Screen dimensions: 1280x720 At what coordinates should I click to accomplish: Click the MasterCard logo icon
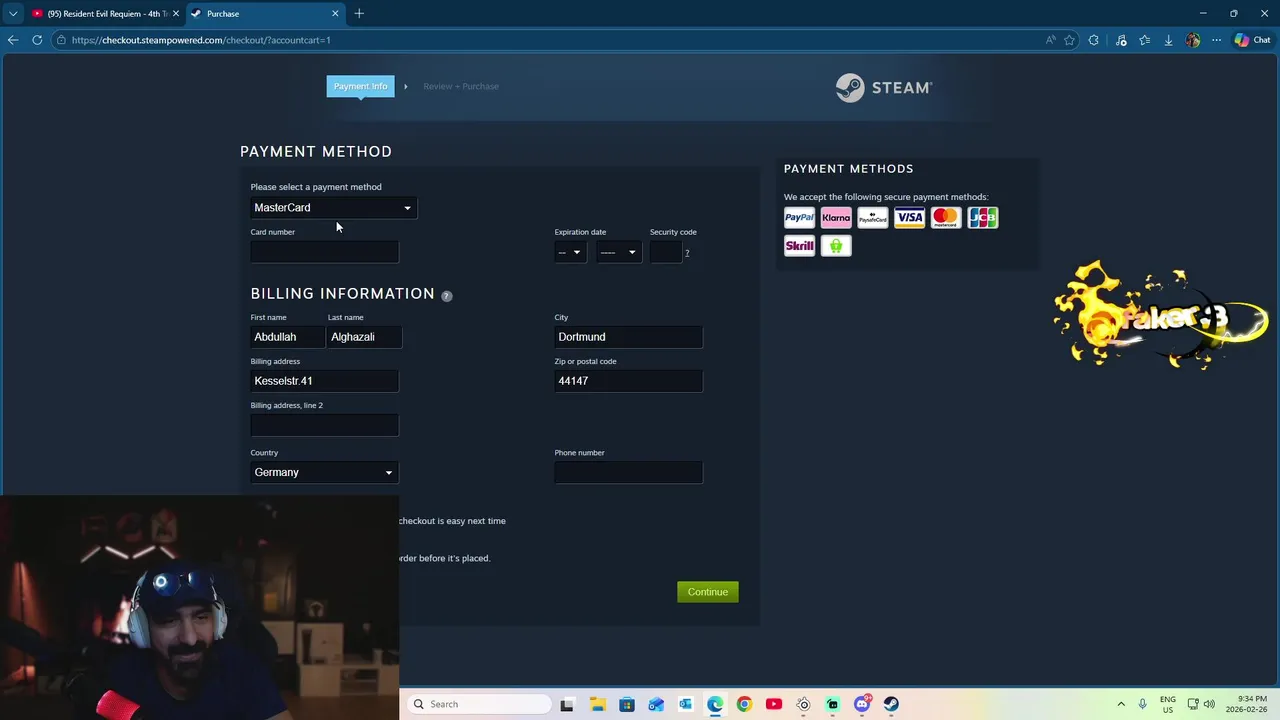pyautogui.click(x=946, y=217)
